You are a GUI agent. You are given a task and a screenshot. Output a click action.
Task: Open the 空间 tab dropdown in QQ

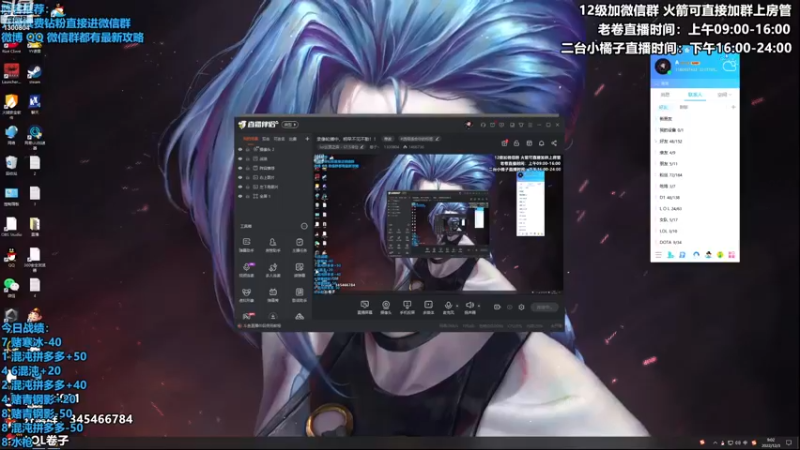(x=723, y=95)
